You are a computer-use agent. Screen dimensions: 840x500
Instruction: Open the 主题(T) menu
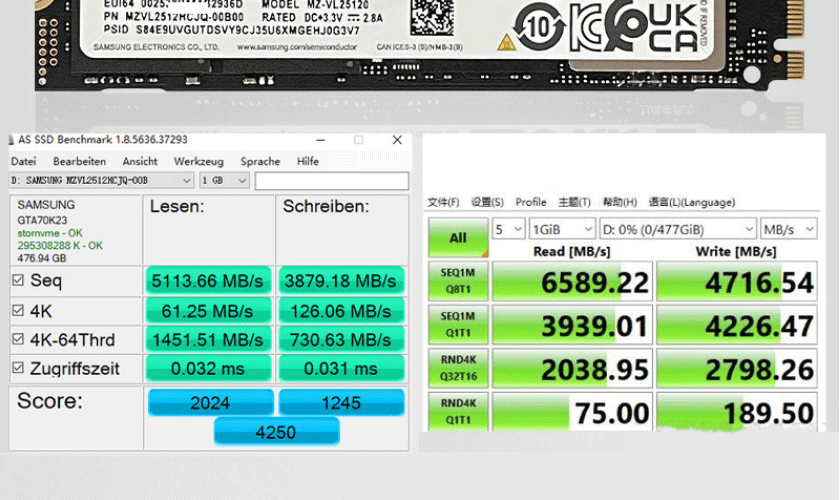click(x=574, y=202)
